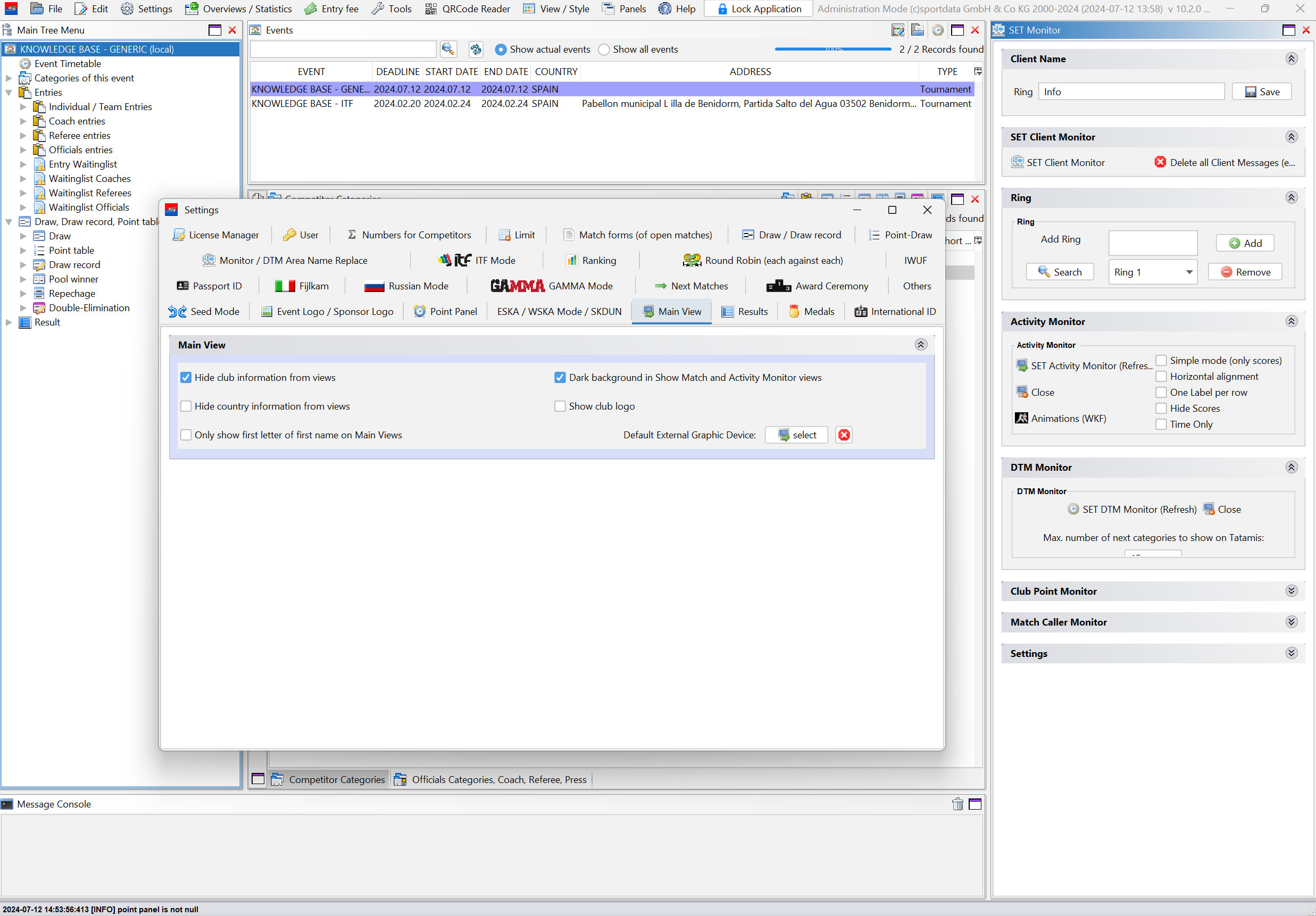Click the refresh icon next to Events search
Viewport: 1316px width, 916px height.
[476, 49]
